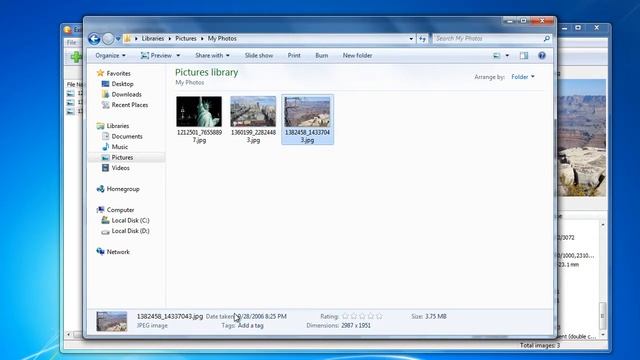This screenshot has width=640, height=360.
Task: Open Desktop in Favorites
Action: pos(122,84)
